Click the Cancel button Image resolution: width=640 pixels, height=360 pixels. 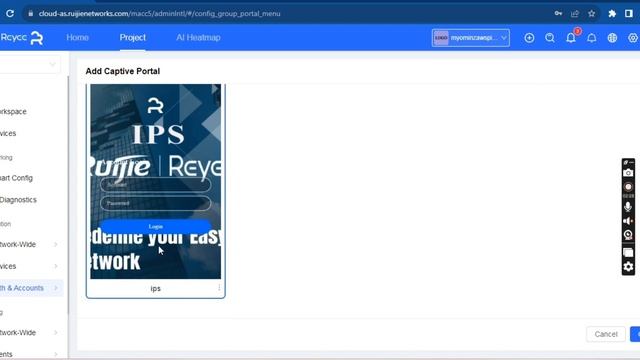click(x=606, y=334)
